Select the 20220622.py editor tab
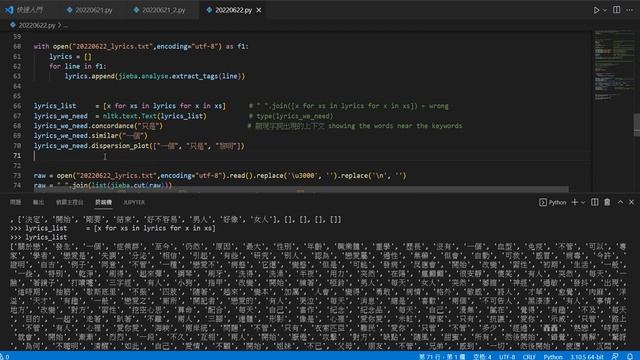 [233, 10]
